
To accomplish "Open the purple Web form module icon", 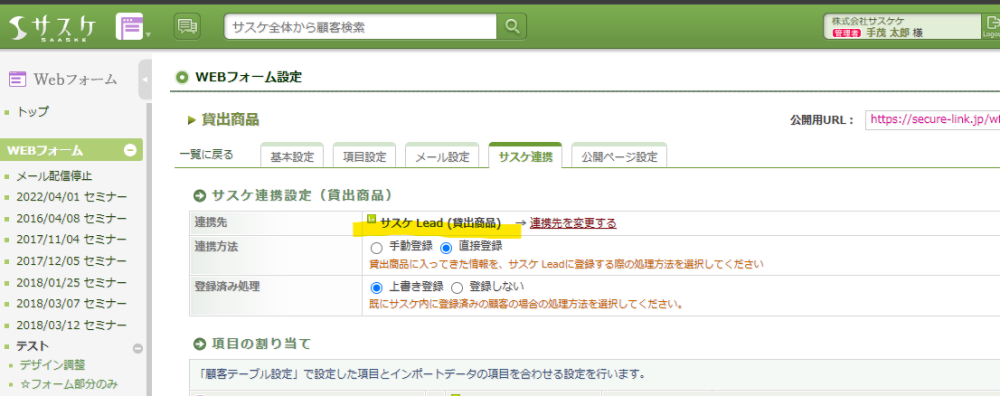I will [x=129, y=27].
